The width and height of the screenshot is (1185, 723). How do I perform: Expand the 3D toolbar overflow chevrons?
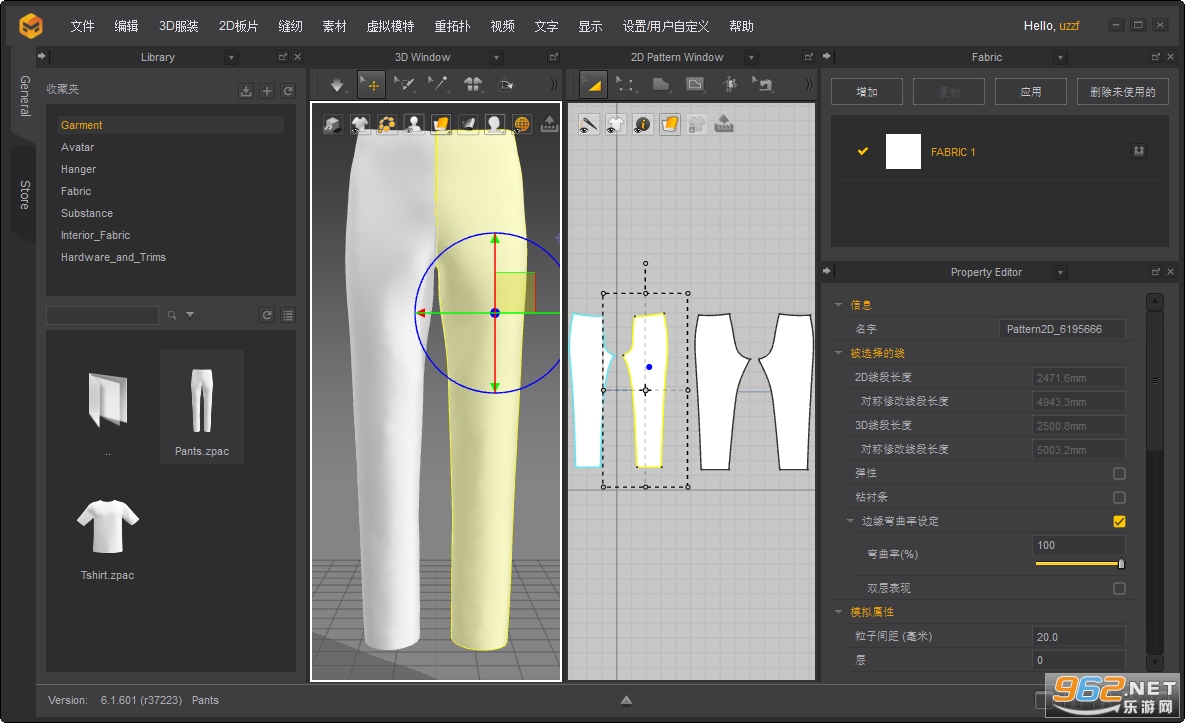pyautogui.click(x=554, y=85)
